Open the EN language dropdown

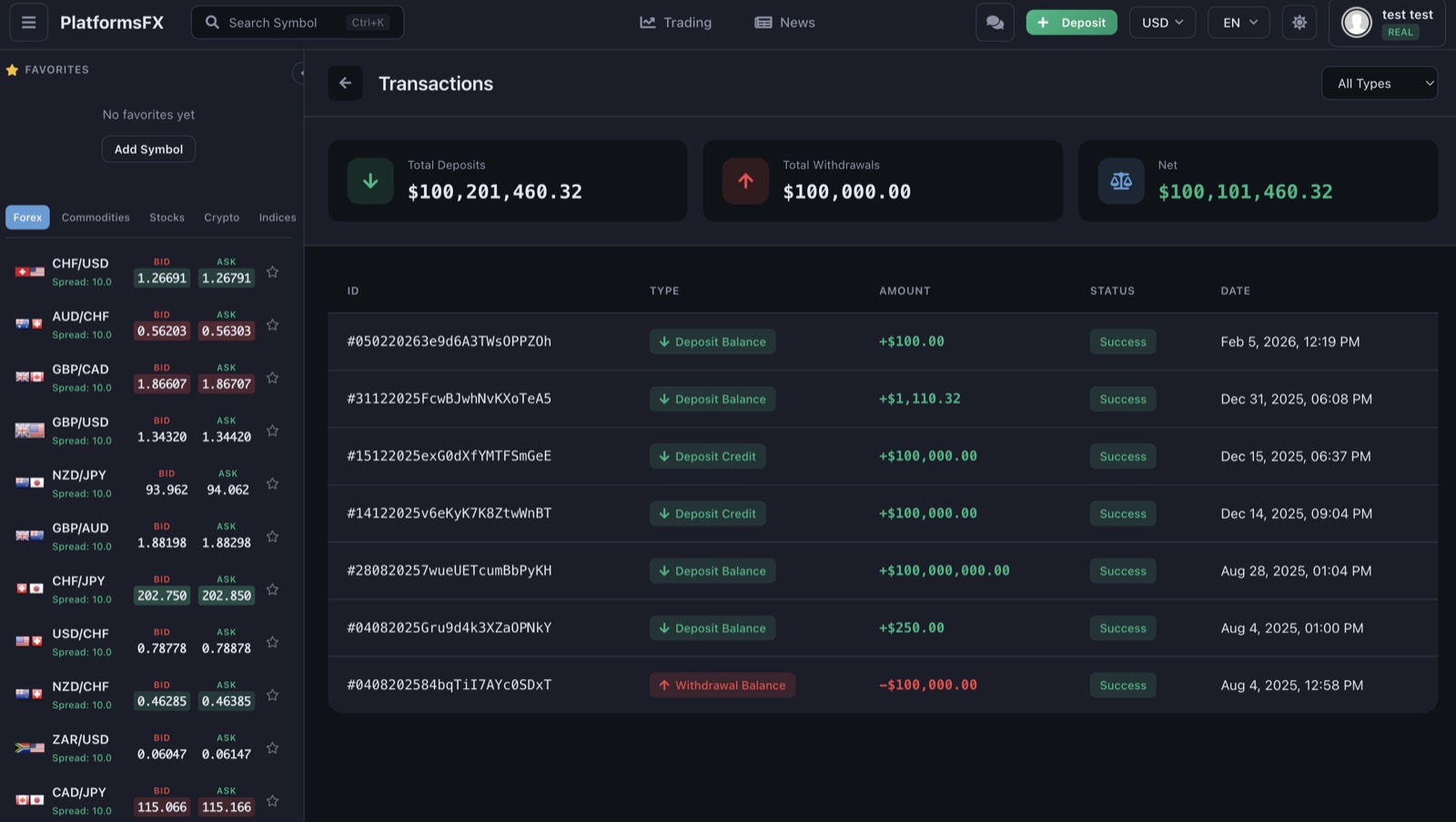pos(1239,22)
